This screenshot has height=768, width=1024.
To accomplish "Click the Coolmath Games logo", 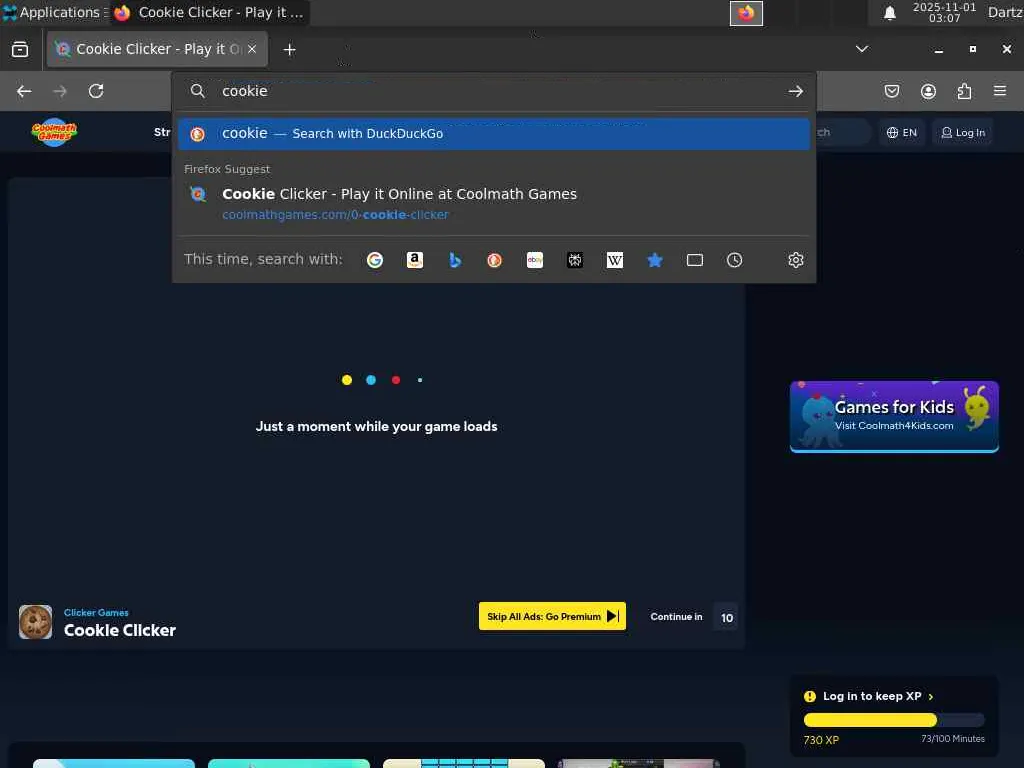I will pos(54,132).
